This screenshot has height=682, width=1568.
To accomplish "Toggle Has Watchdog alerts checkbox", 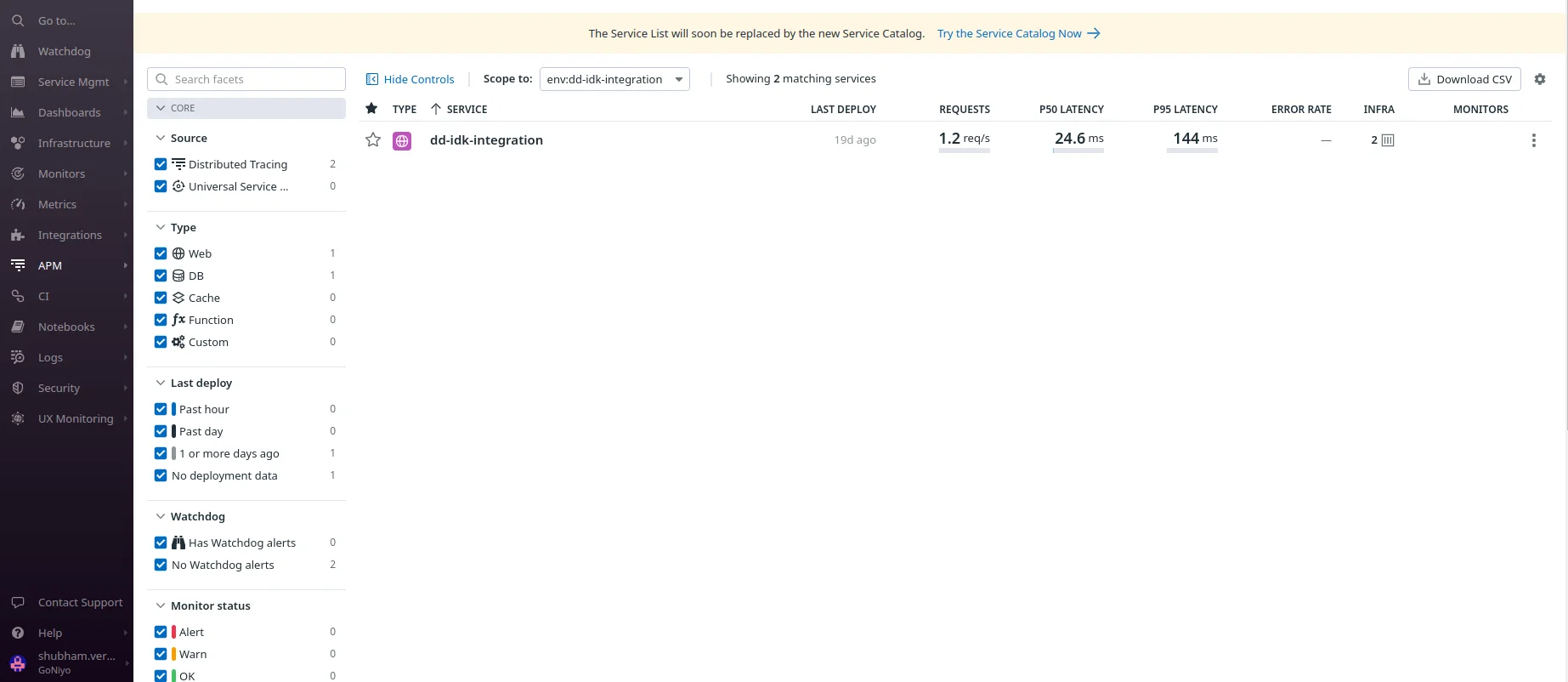I will click(161, 543).
